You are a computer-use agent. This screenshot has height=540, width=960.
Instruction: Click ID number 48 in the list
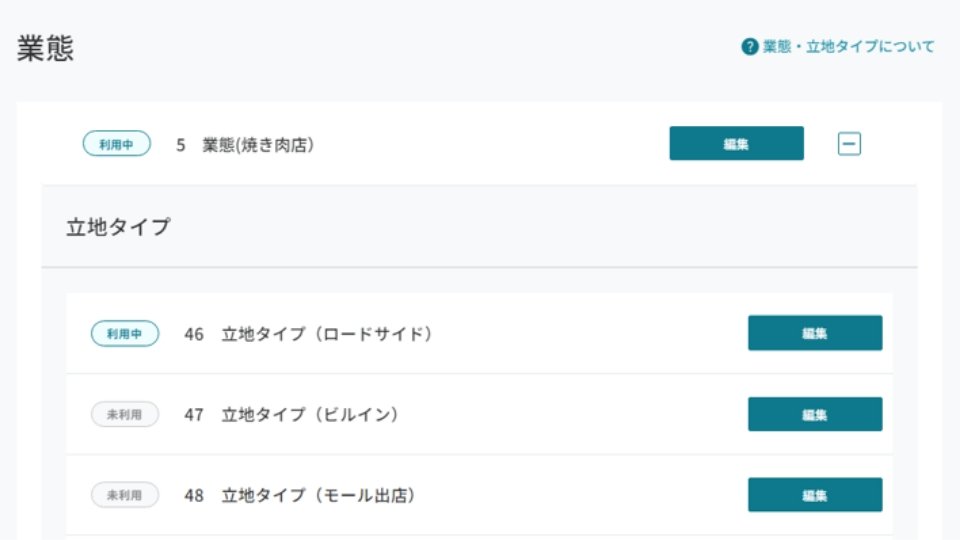point(193,495)
